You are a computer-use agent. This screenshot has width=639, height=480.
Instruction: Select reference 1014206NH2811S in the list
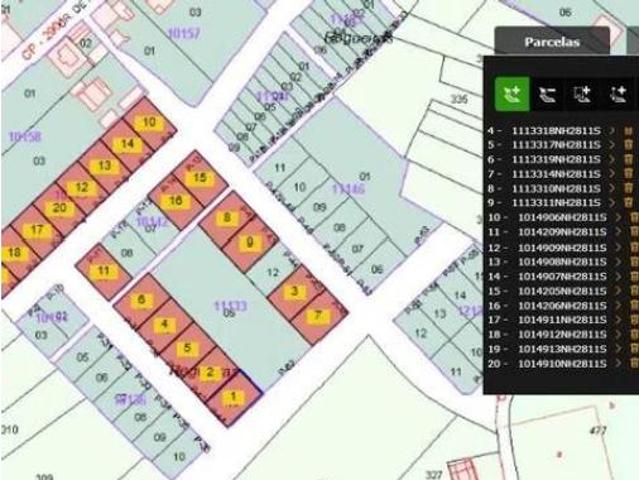tap(562, 305)
